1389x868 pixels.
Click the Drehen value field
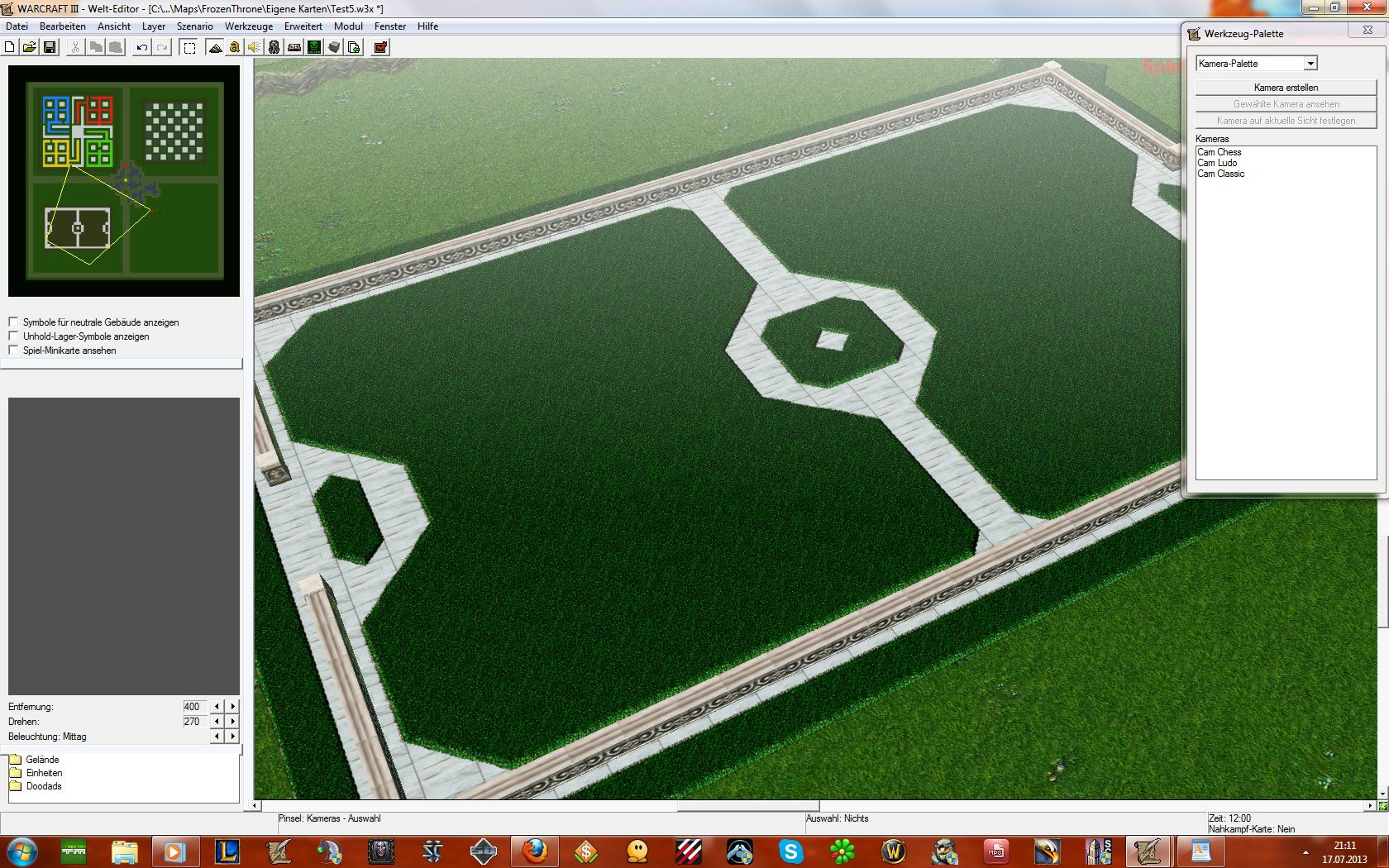click(194, 722)
